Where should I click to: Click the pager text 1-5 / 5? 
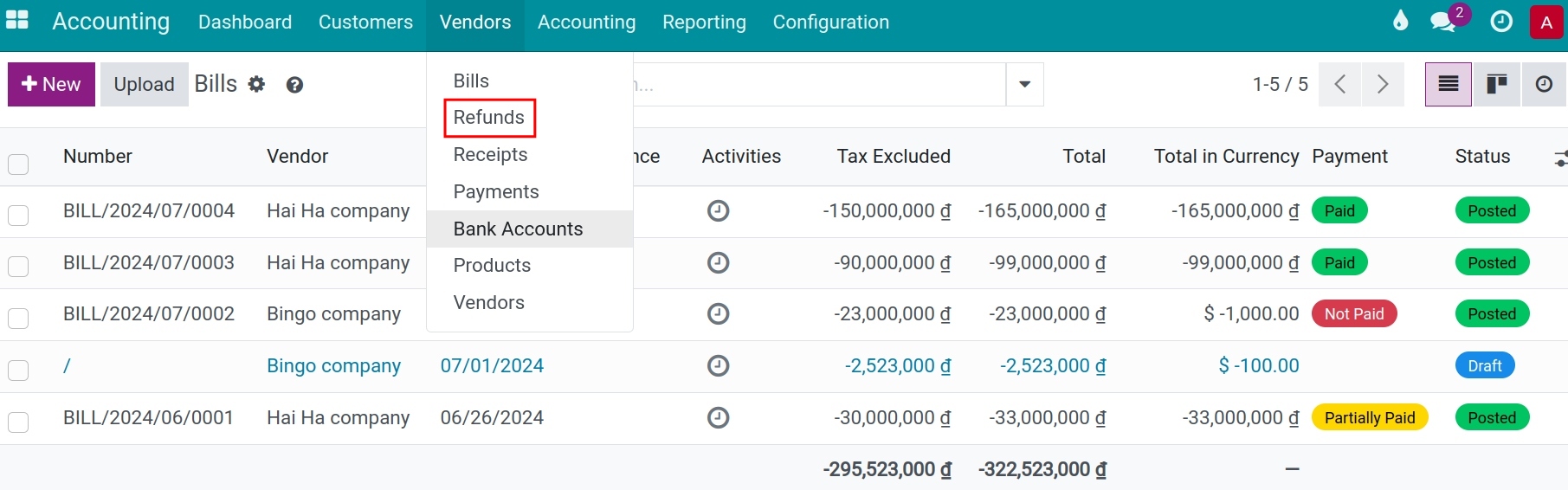pyautogui.click(x=1280, y=84)
